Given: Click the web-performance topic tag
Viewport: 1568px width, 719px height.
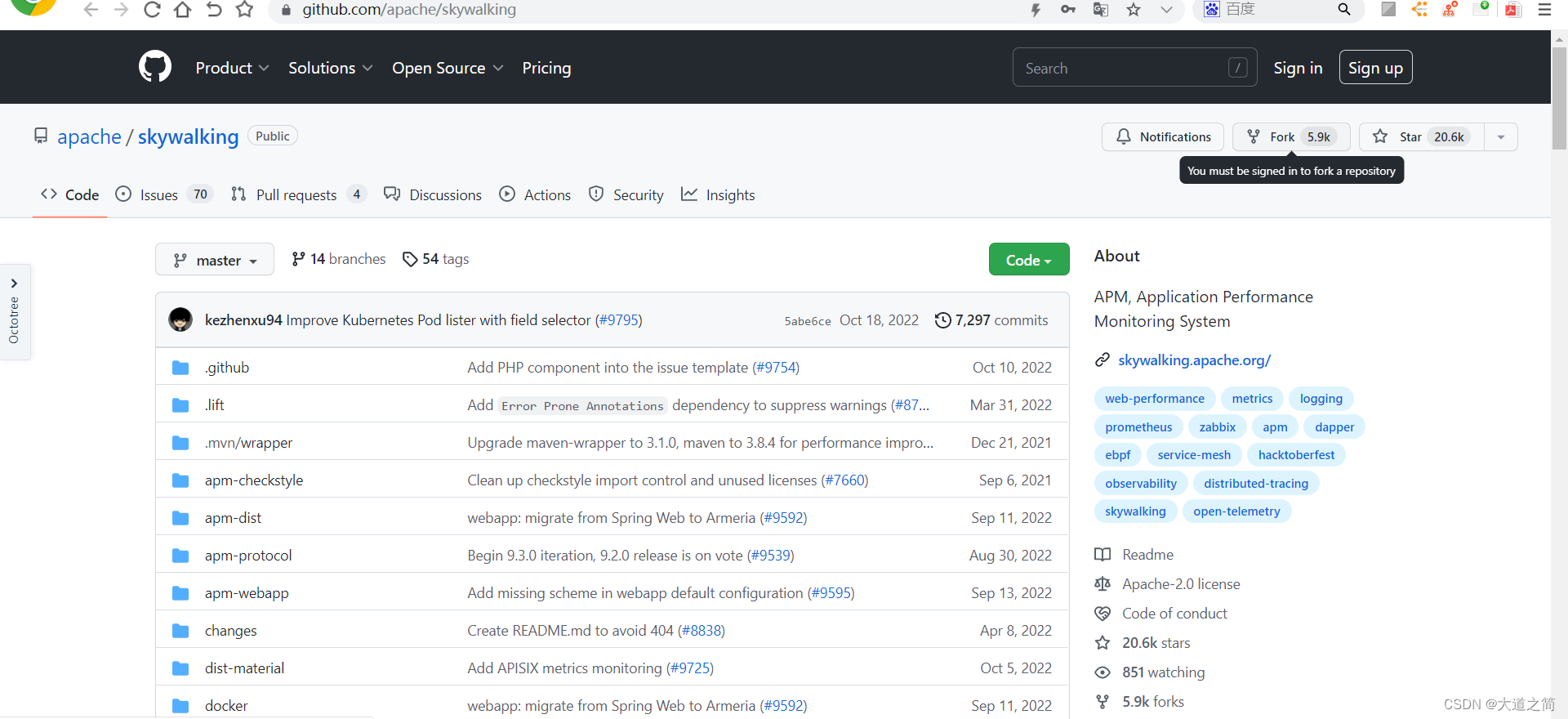Looking at the screenshot, I should point(1155,399).
